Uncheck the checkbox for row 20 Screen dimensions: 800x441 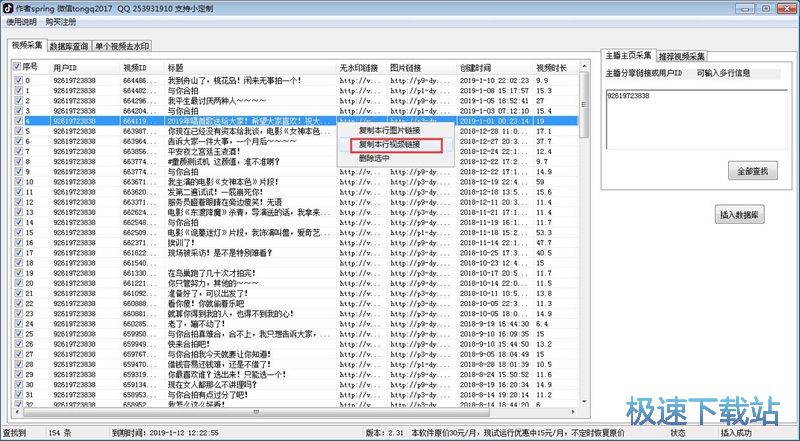(x=19, y=283)
